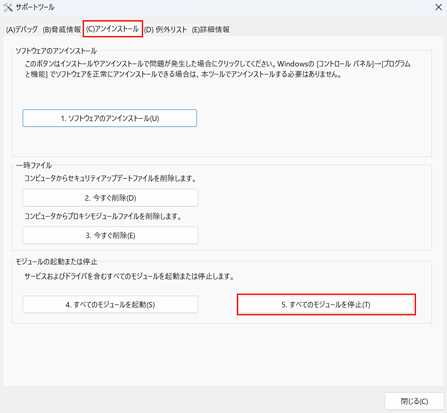
Task: Select the (C)アンインストール tab
Action: click(x=113, y=29)
